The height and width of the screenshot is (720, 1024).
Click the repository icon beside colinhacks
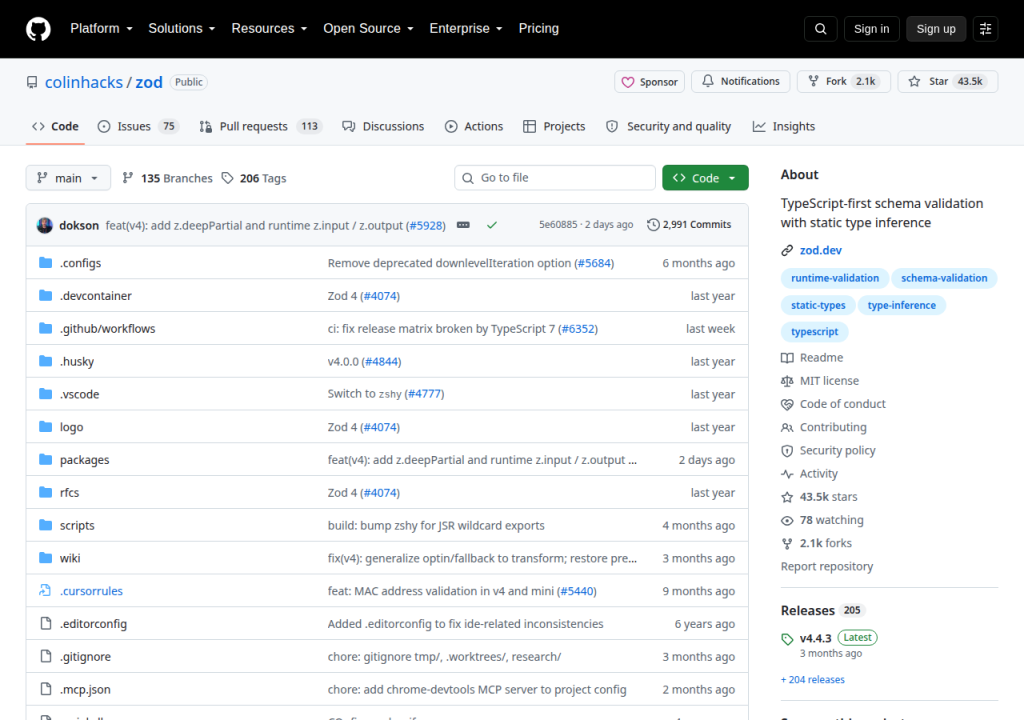pos(32,82)
